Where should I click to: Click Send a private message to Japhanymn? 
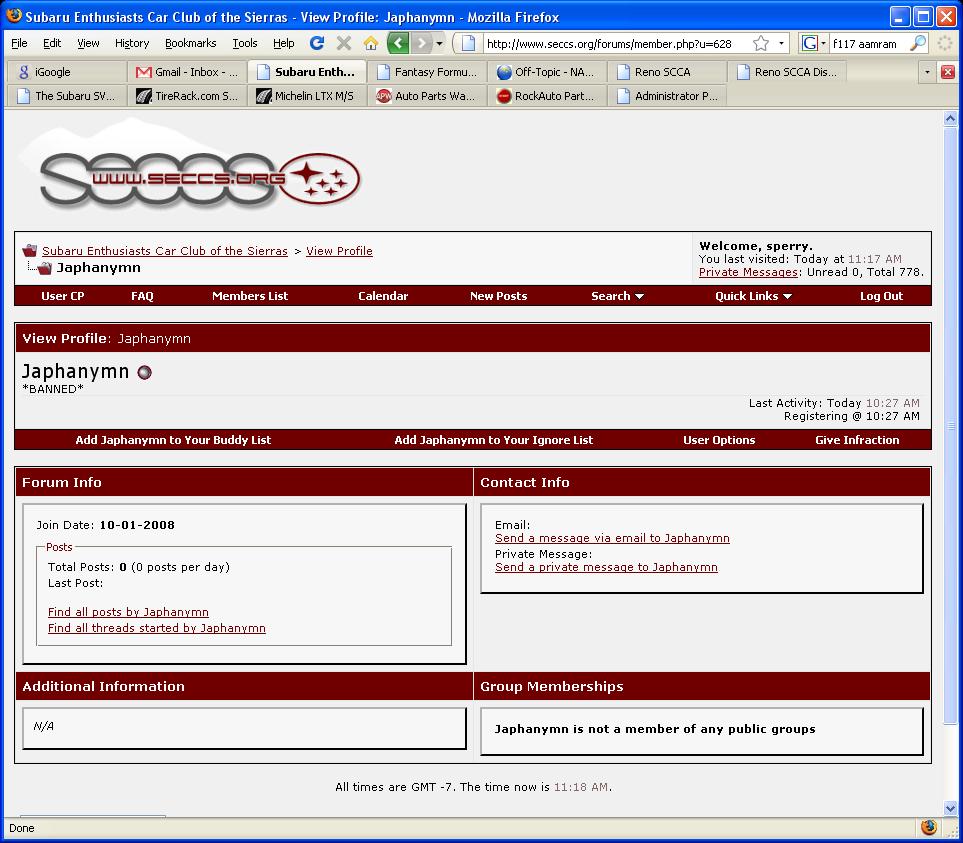(x=606, y=567)
